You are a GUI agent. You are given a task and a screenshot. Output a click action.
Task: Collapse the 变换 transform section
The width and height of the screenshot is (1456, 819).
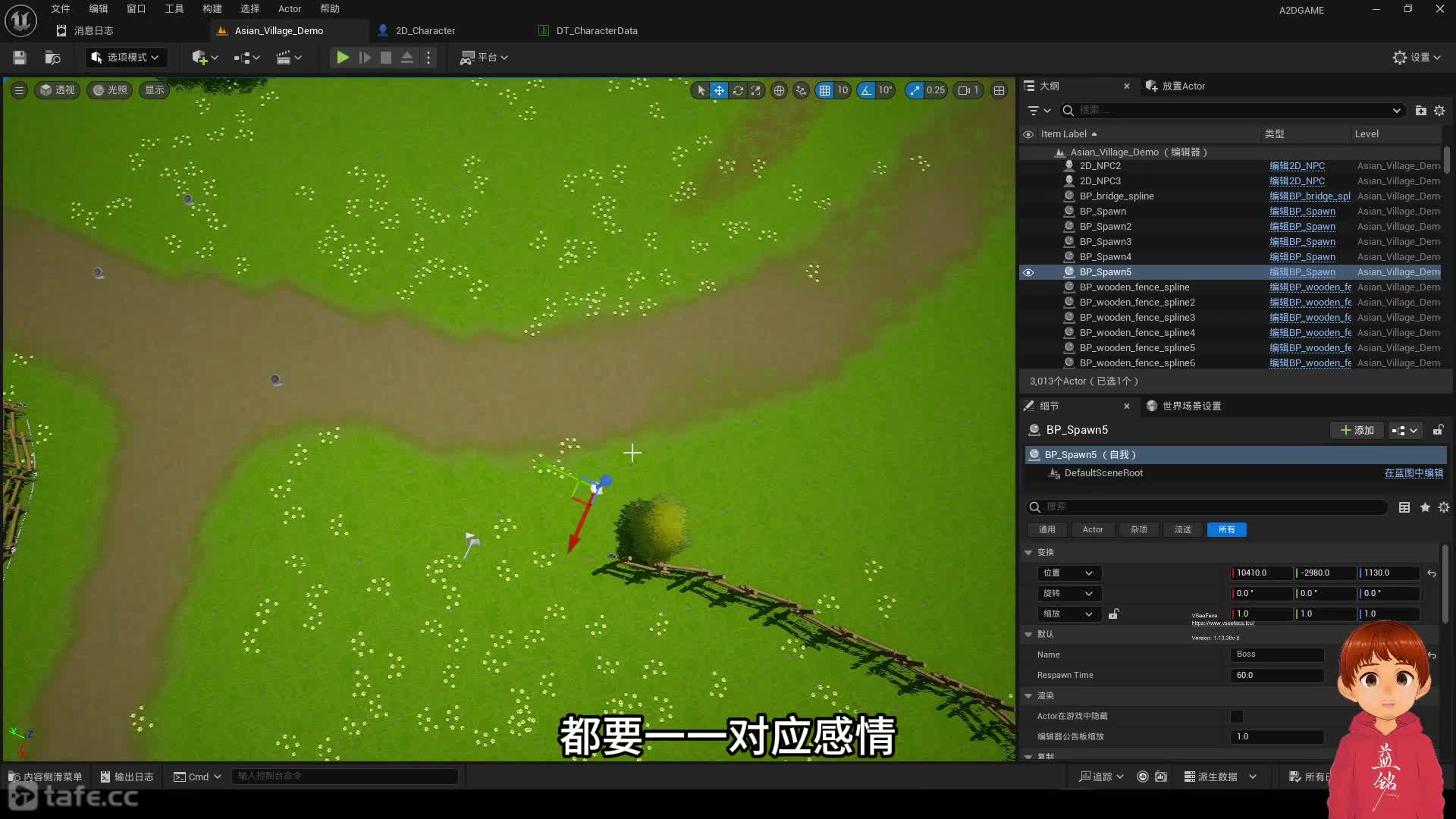point(1028,553)
